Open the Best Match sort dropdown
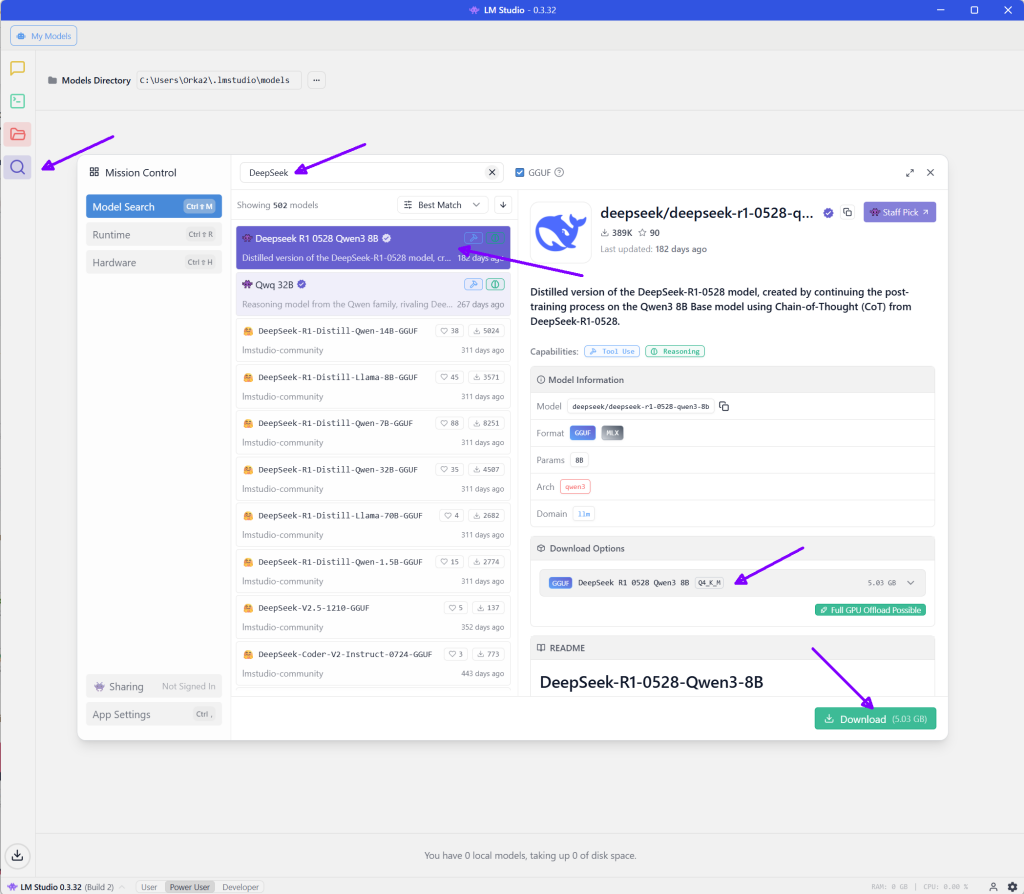 (x=441, y=205)
